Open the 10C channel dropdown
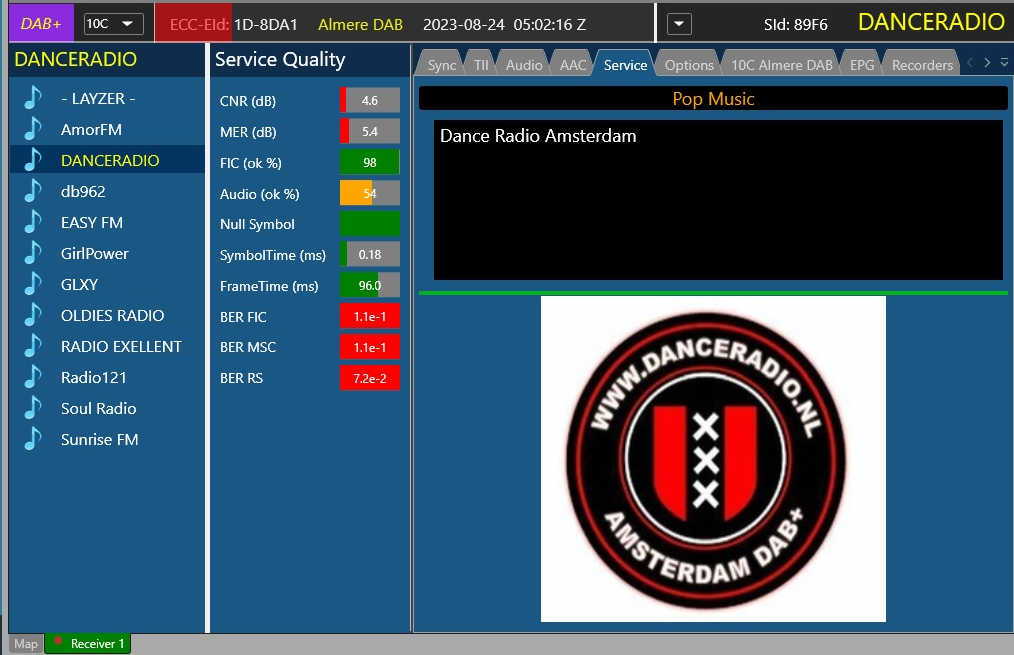This screenshot has height=655, width=1014. tap(114, 24)
